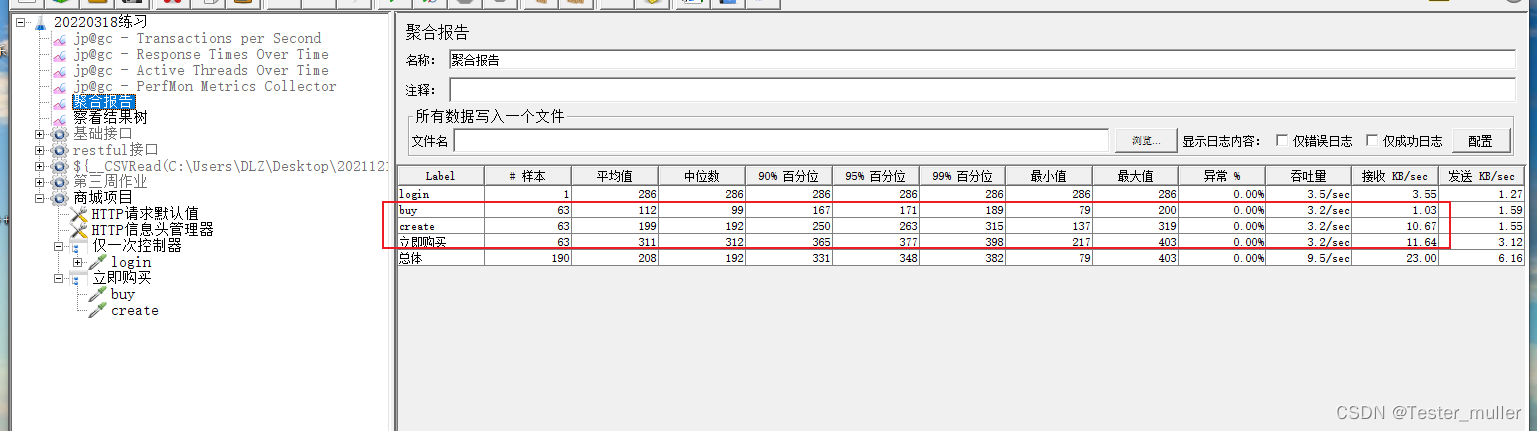Click the gear icon of 第三周作业 thread group
Screen dimensions: 1537x431
(60, 182)
